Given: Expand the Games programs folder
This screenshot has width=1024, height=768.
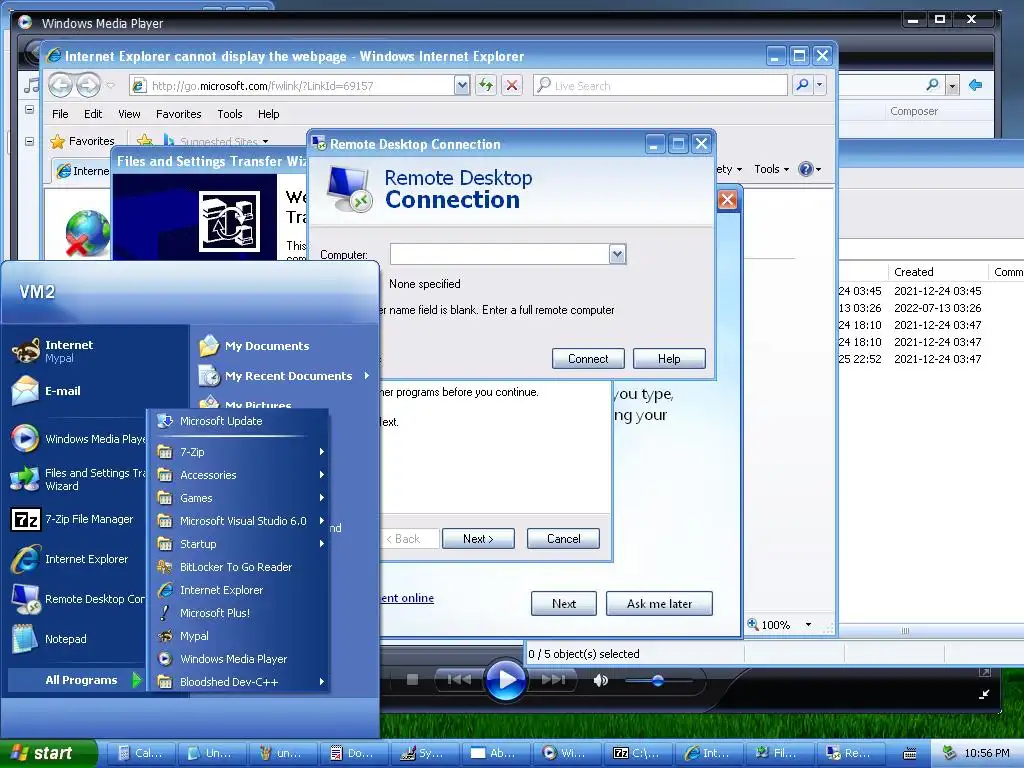Looking at the screenshot, I should coord(239,498).
